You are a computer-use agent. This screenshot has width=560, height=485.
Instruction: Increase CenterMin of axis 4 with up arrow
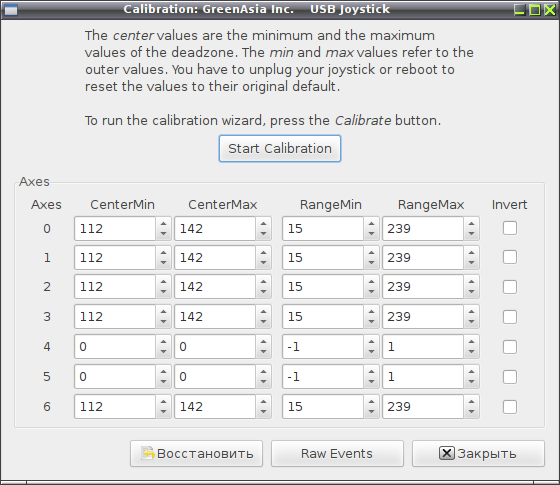pos(164,342)
